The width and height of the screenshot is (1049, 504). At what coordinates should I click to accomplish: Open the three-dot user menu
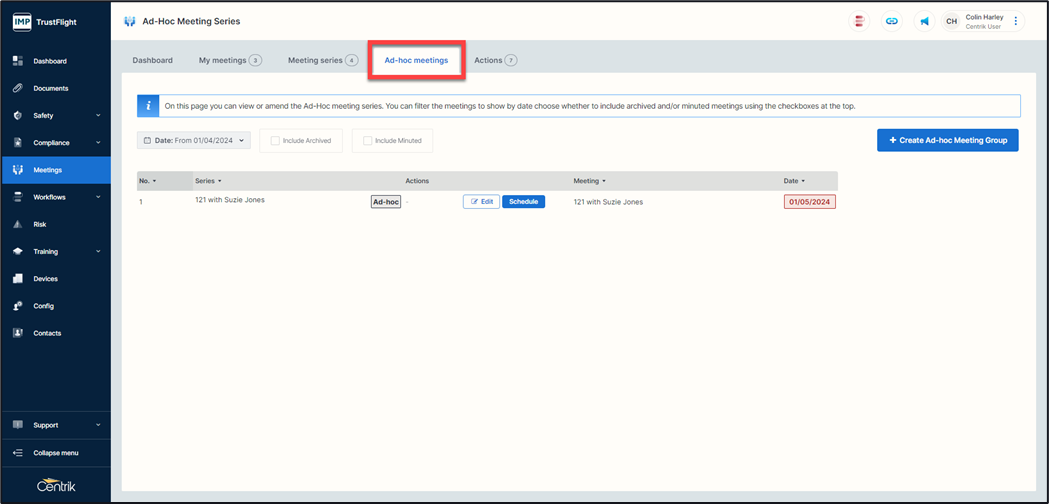pyautogui.click(x=1016, y=21)
